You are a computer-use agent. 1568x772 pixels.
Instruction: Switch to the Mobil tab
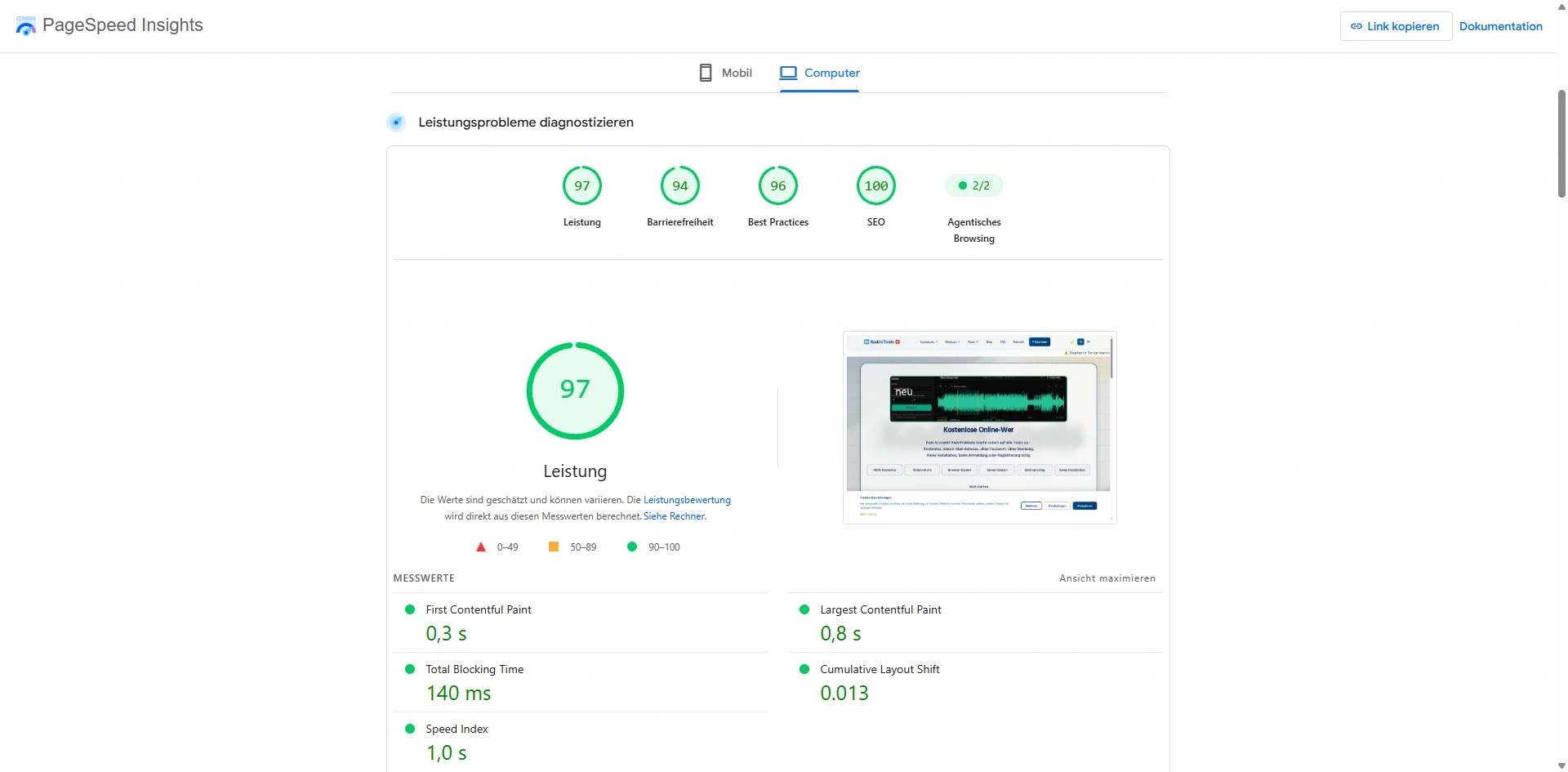click(x=725, y=73)
